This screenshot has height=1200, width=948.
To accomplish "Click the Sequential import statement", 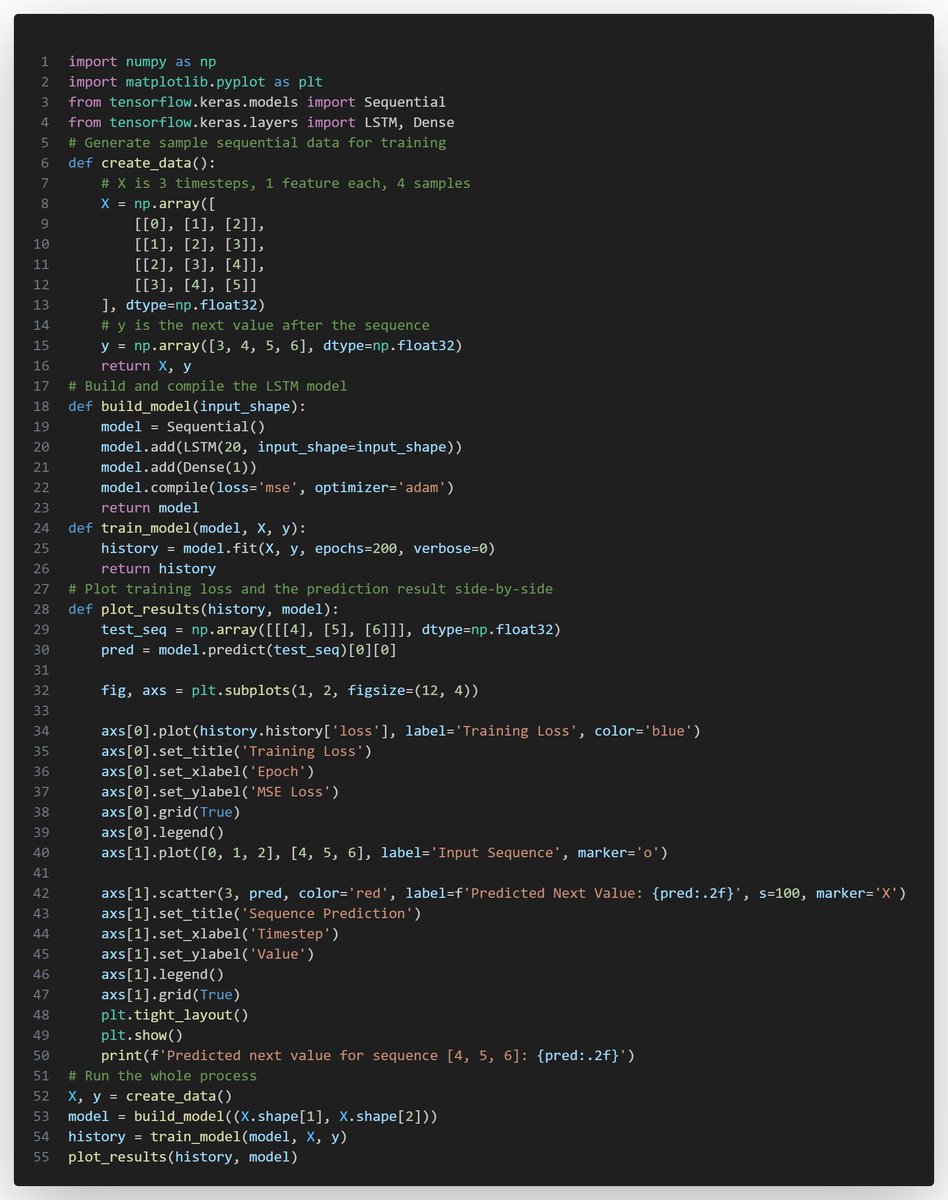I will [257, 102].
